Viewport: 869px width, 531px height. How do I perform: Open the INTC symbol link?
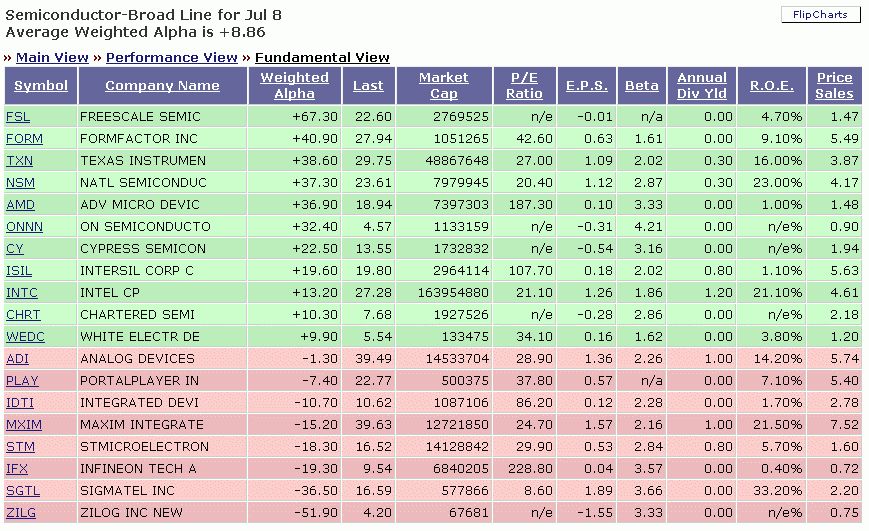pos(21,293)
